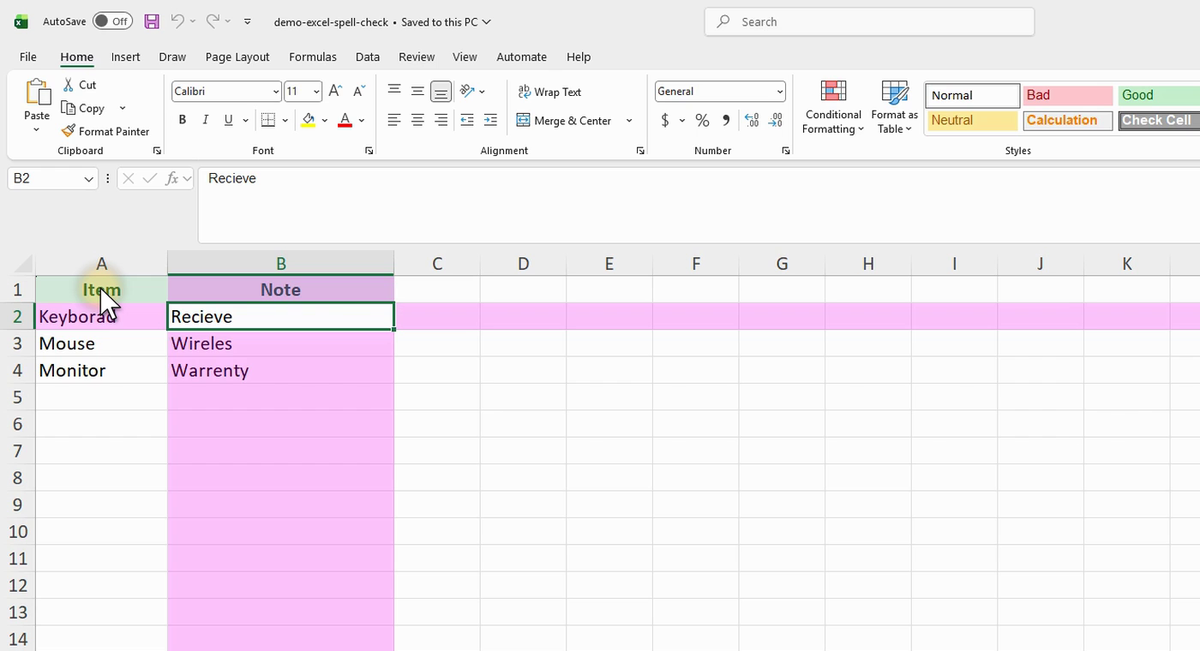Apply the Bad cell style
Viewport: 1200px width, 651px height.
click(x=1068, y=95)
